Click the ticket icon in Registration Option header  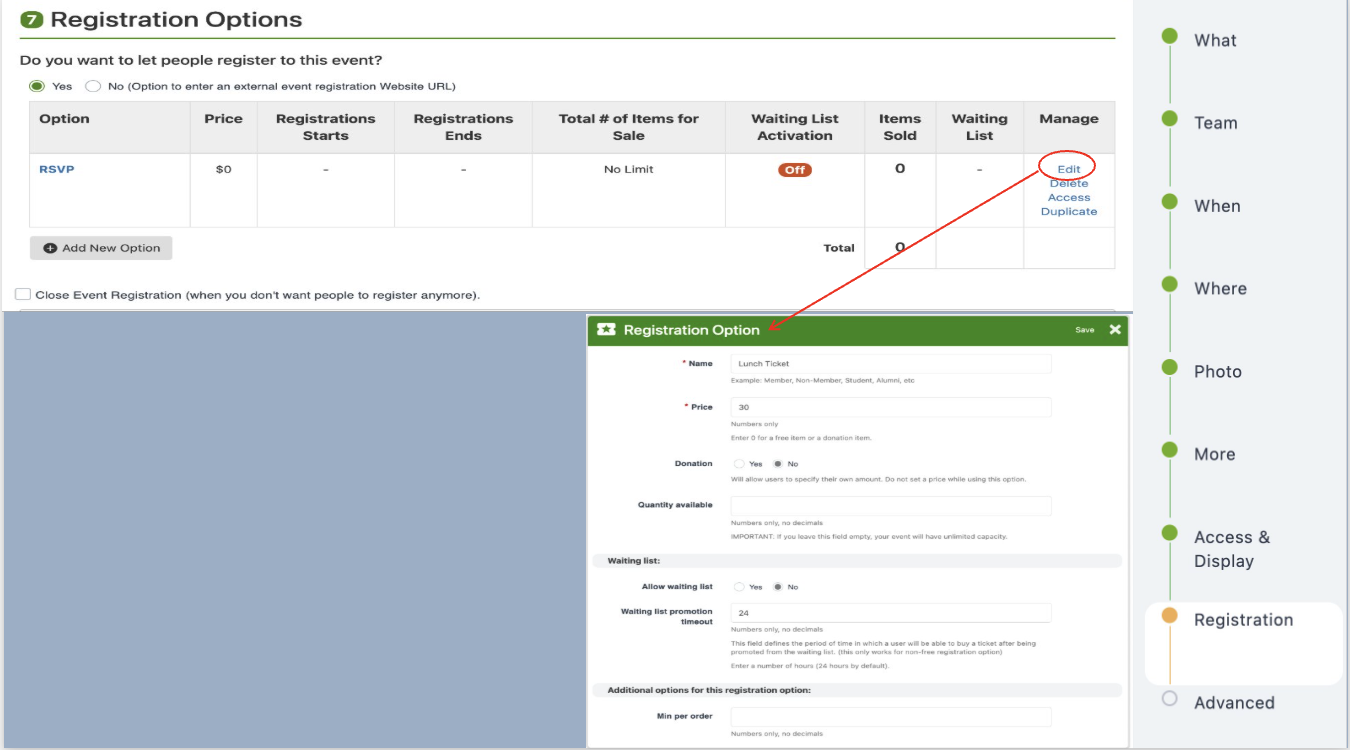[606, 330]
